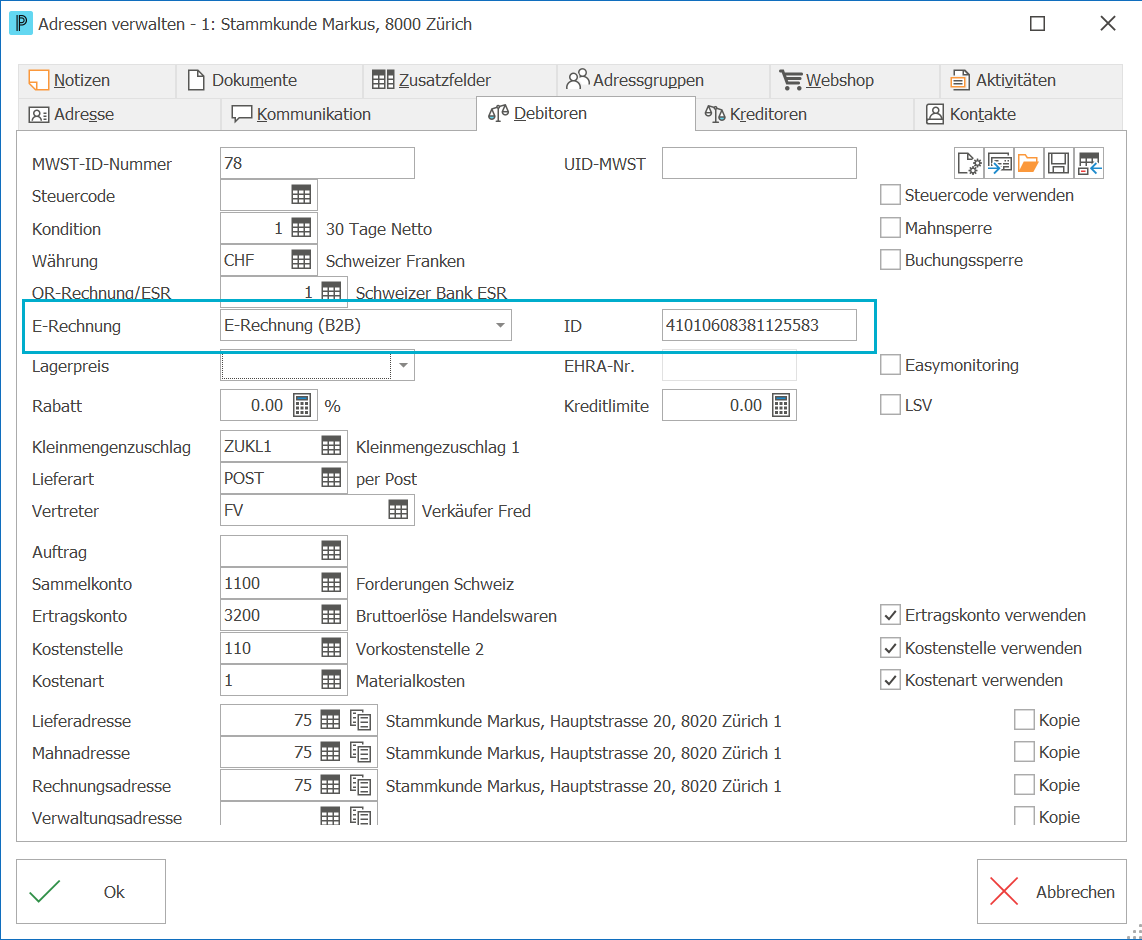This screenshot has width=1142, height=940.
Task: Open the Sammelkonto lookup table icon
Action: [x=331, y=583]
